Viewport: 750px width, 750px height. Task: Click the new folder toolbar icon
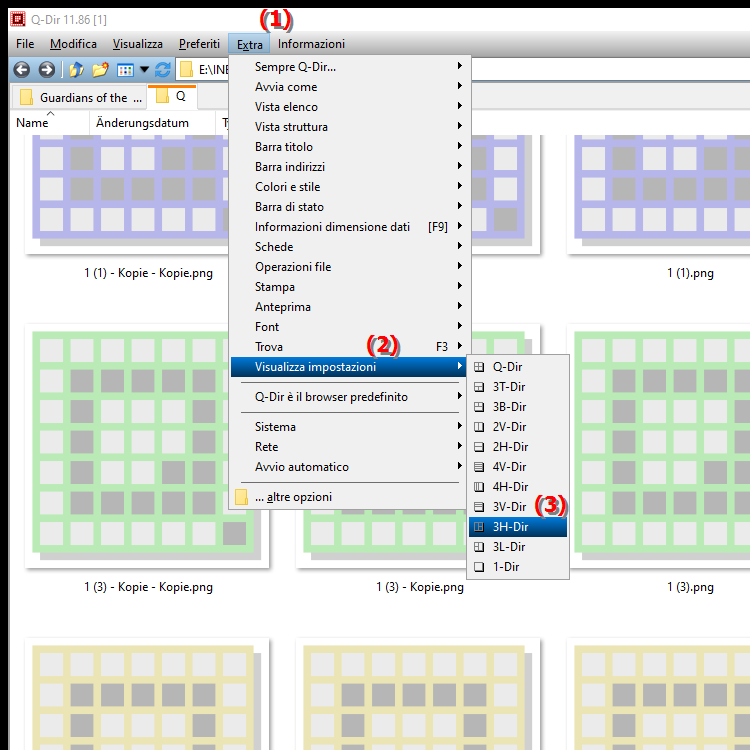[99, 69]
